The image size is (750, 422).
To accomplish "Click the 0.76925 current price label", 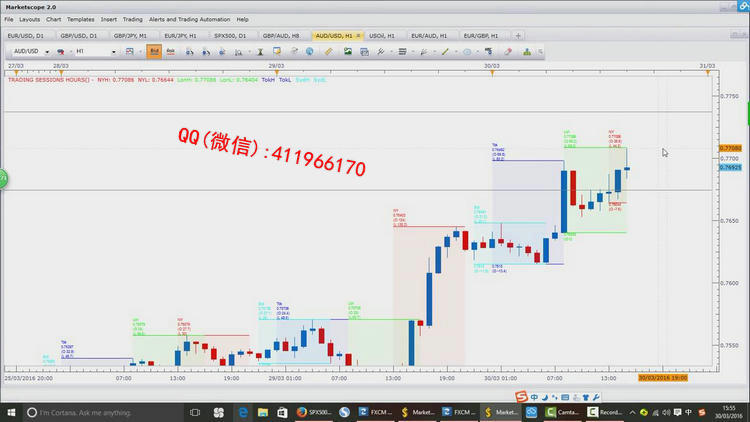I will [730, 167].
